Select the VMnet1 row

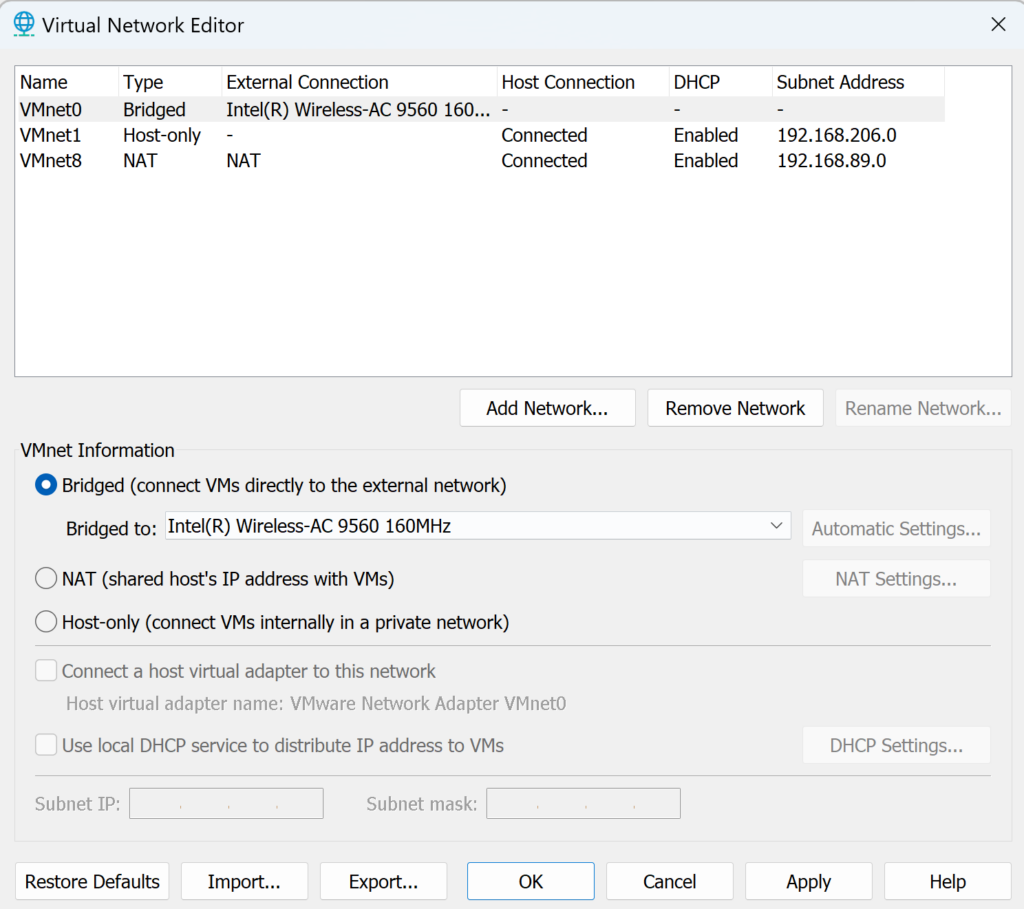coord(480,135)
